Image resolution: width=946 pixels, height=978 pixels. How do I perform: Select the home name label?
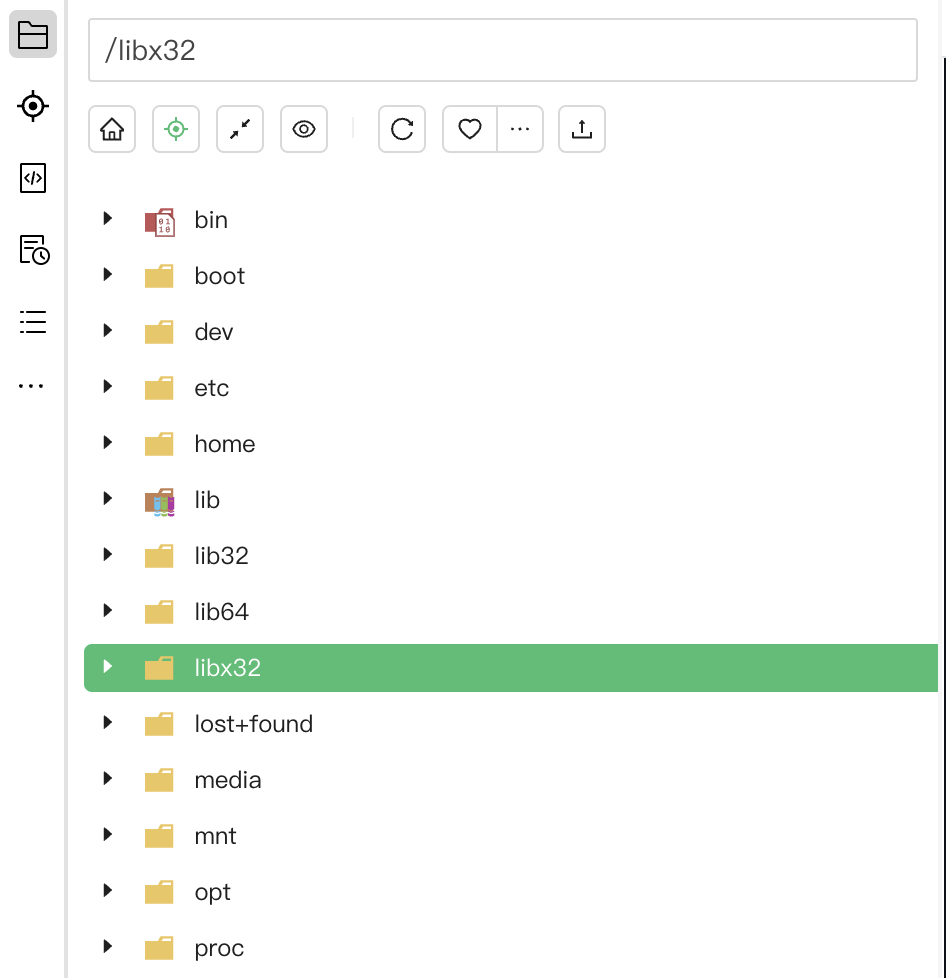(224, 445)
